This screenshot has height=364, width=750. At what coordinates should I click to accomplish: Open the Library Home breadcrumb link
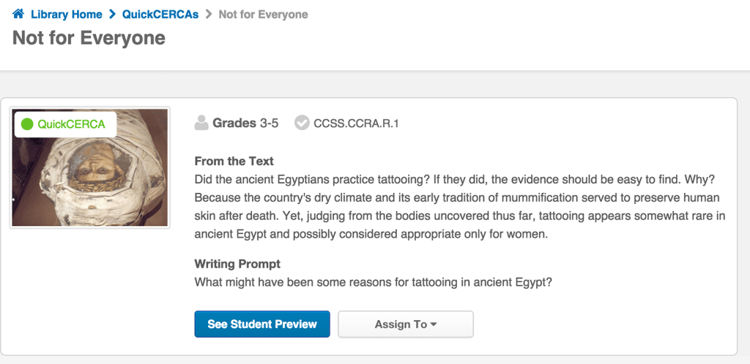pyautogui.click(x=66, y=14)
